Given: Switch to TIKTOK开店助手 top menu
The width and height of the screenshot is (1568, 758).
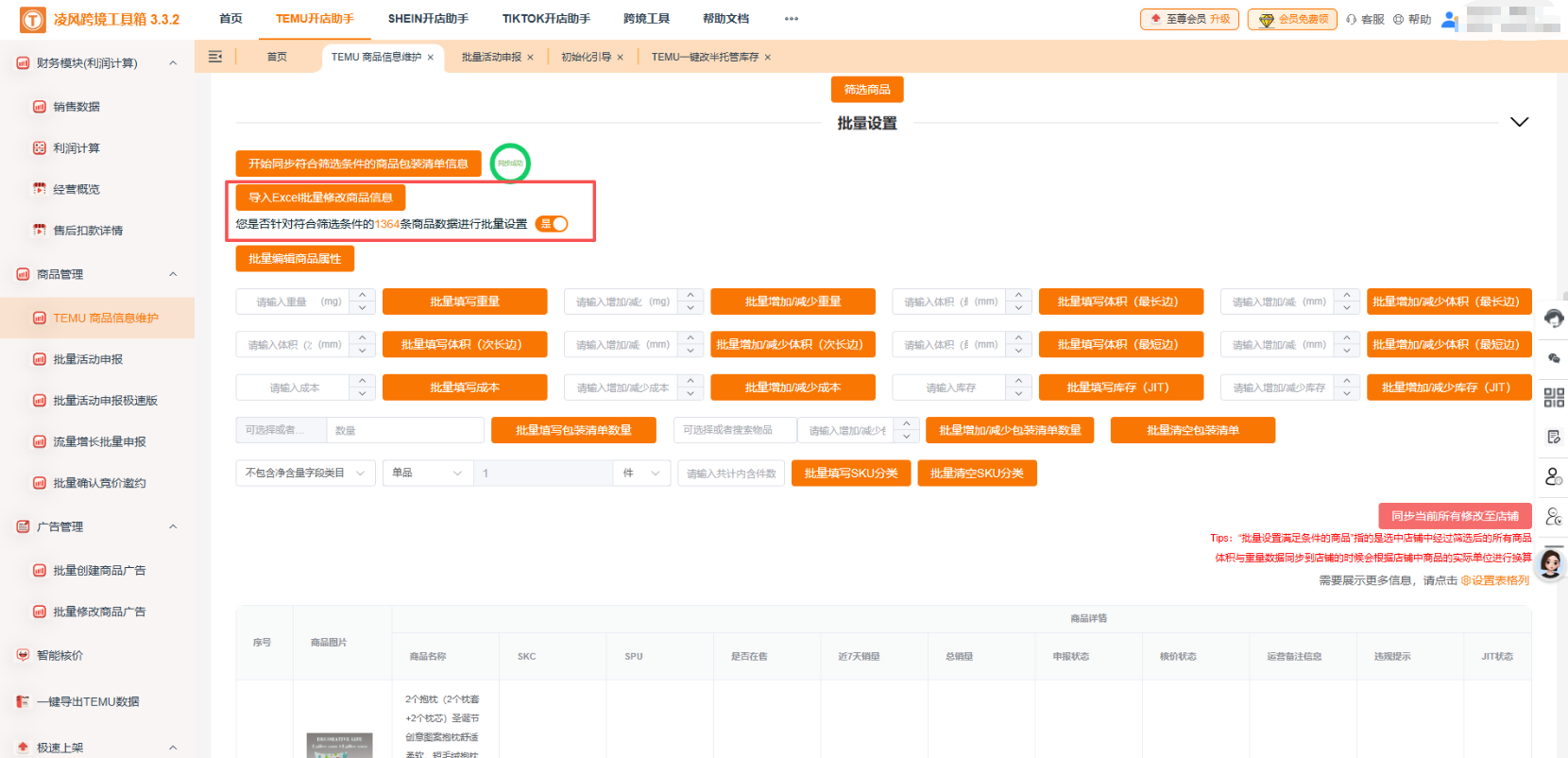Looking at the screenshot, I should point(546,19).
